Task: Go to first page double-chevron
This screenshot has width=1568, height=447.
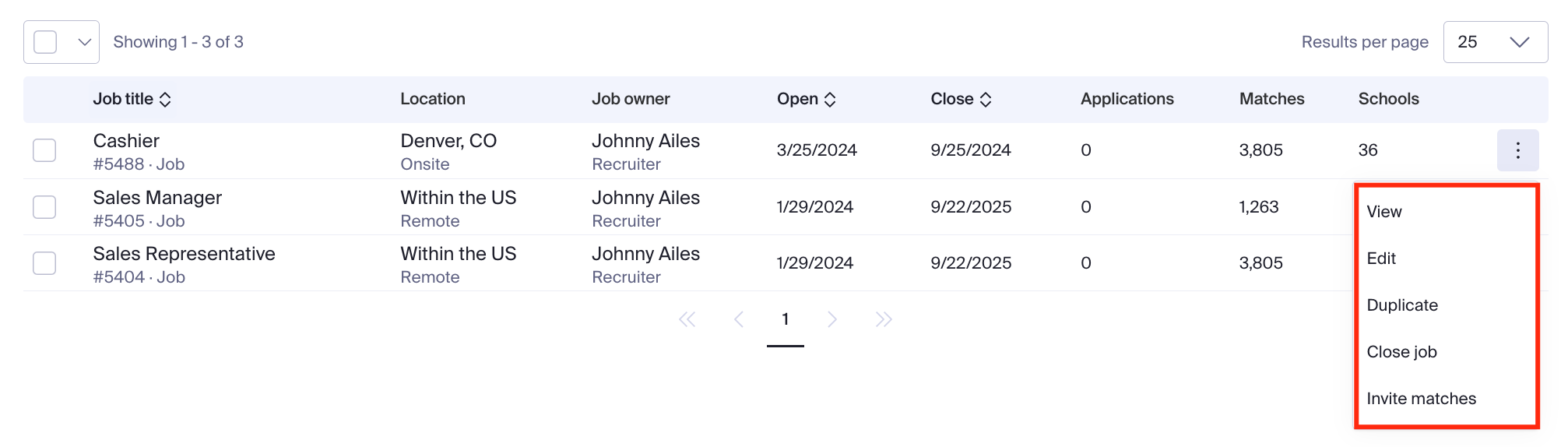Action: pos(687,319)
